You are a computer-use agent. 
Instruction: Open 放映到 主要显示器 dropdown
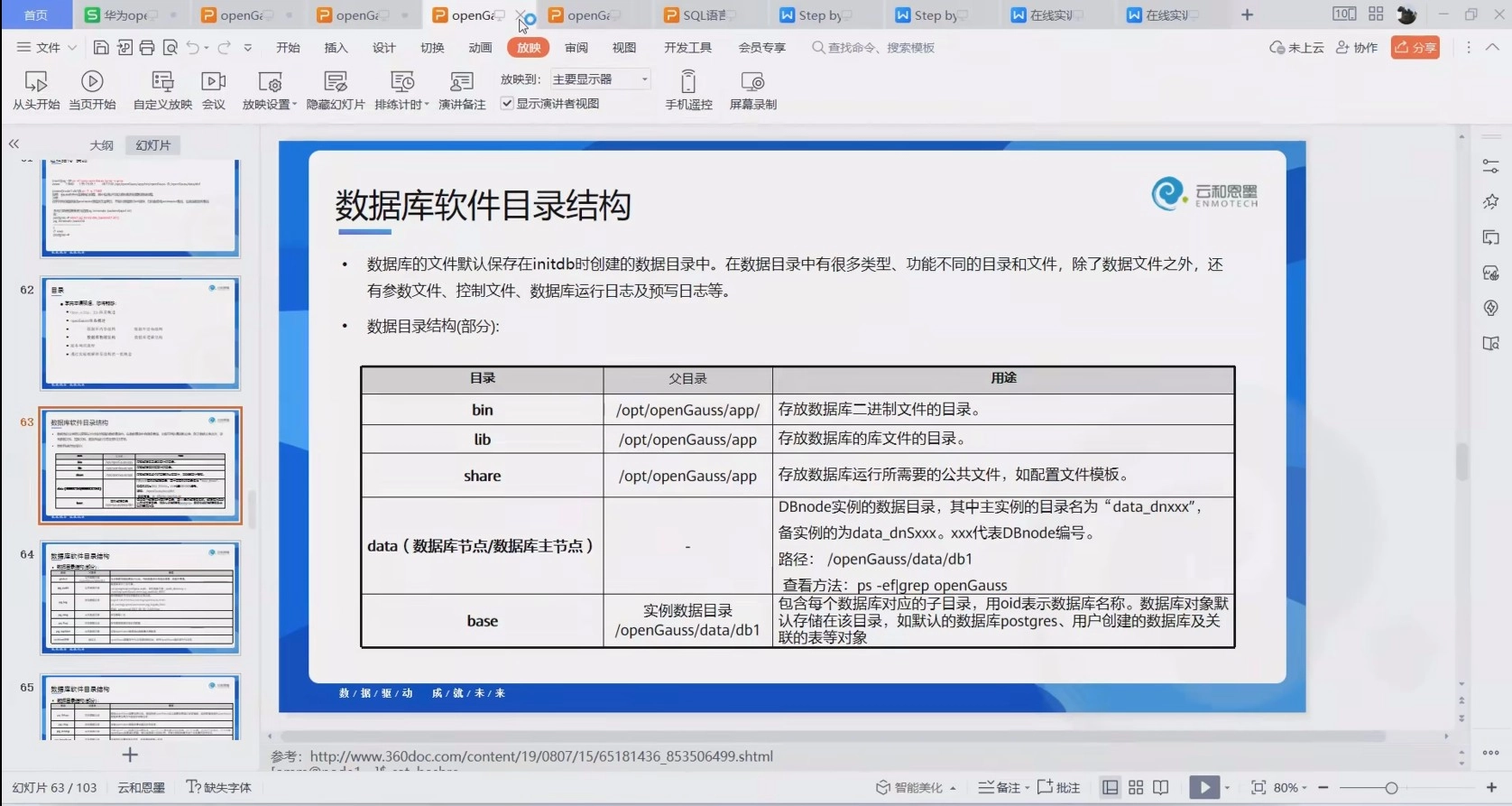click(601, 79)
